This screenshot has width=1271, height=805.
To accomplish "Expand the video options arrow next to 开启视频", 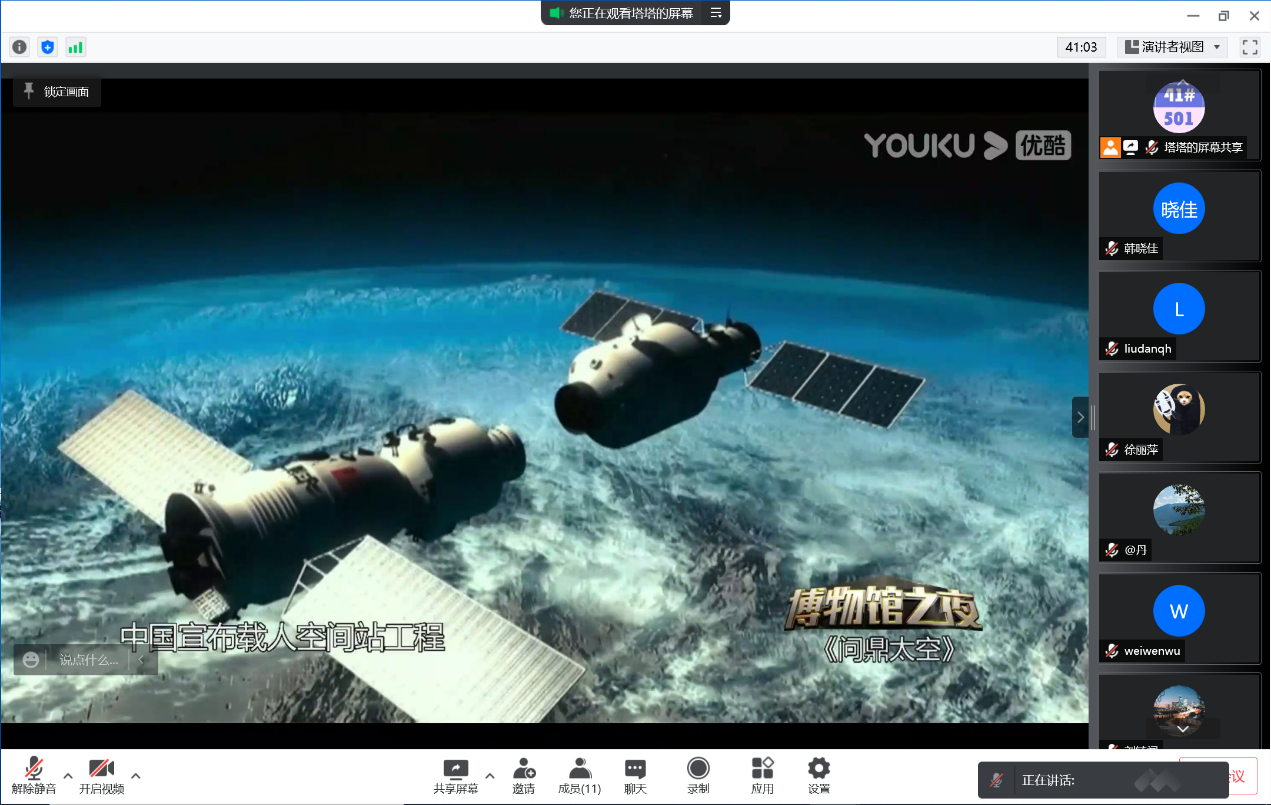I will (x=136, y=775).
